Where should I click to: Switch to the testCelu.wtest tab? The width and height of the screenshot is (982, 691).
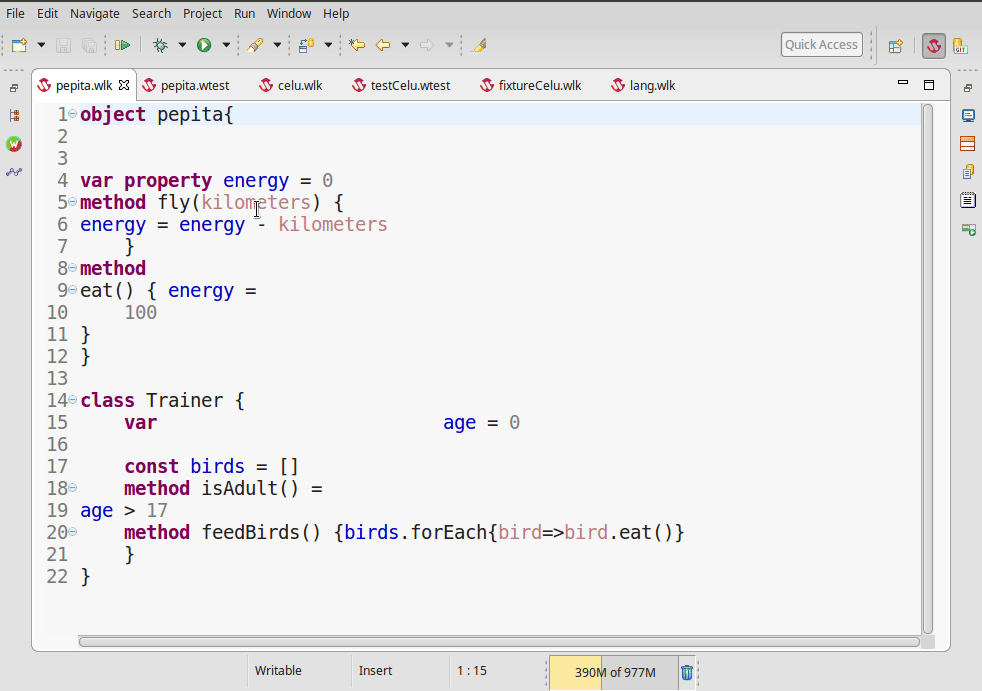pyautogui.click(x=410, y=86)
